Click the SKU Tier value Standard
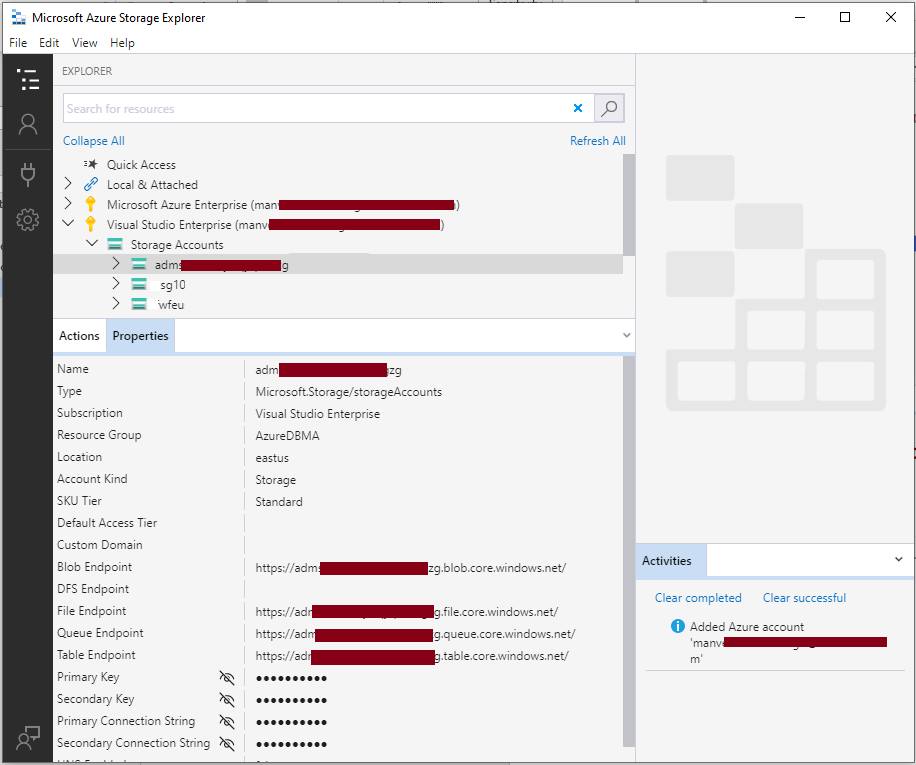 pos(279,502)
